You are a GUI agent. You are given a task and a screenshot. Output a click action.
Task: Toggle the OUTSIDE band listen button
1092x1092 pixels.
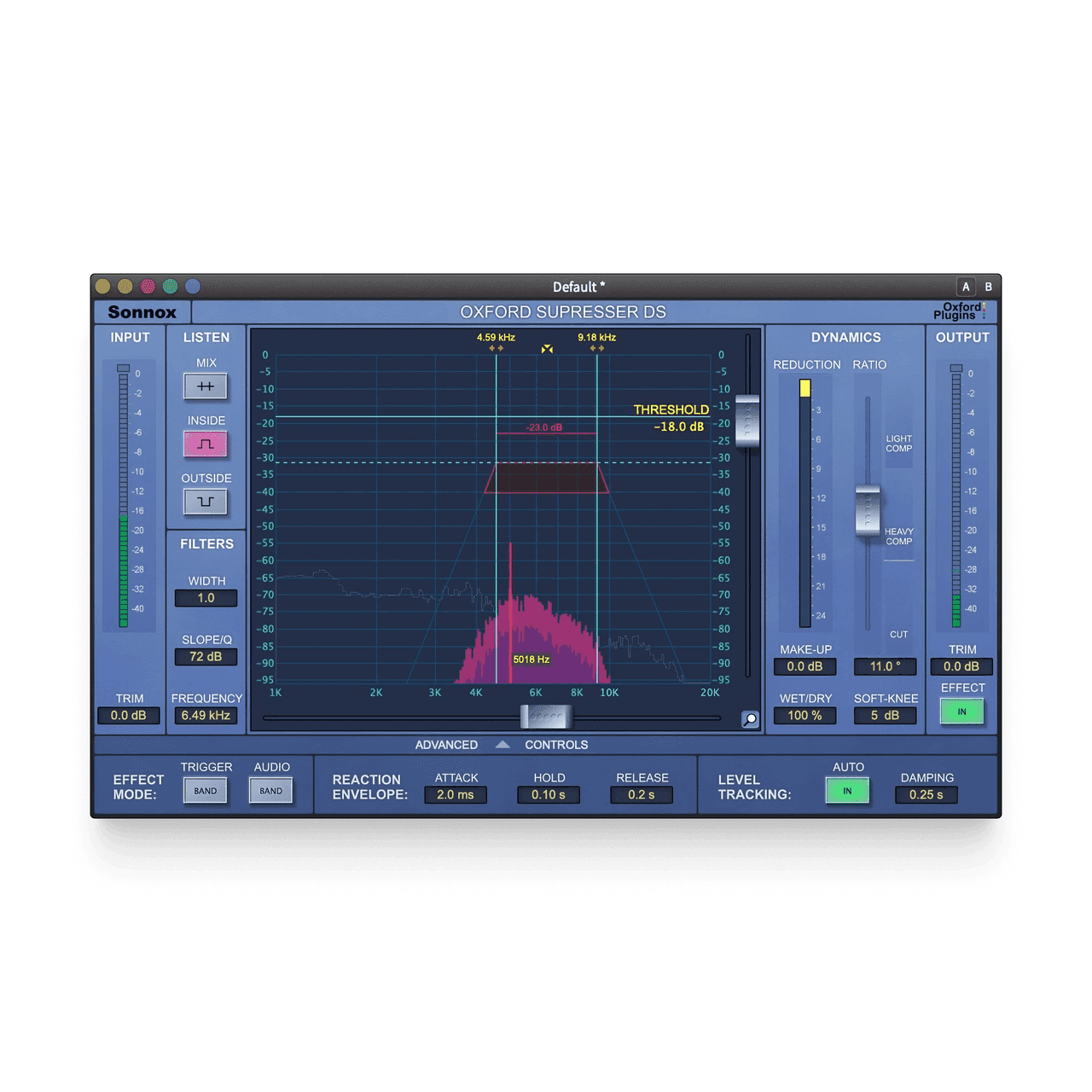[206, 502]
